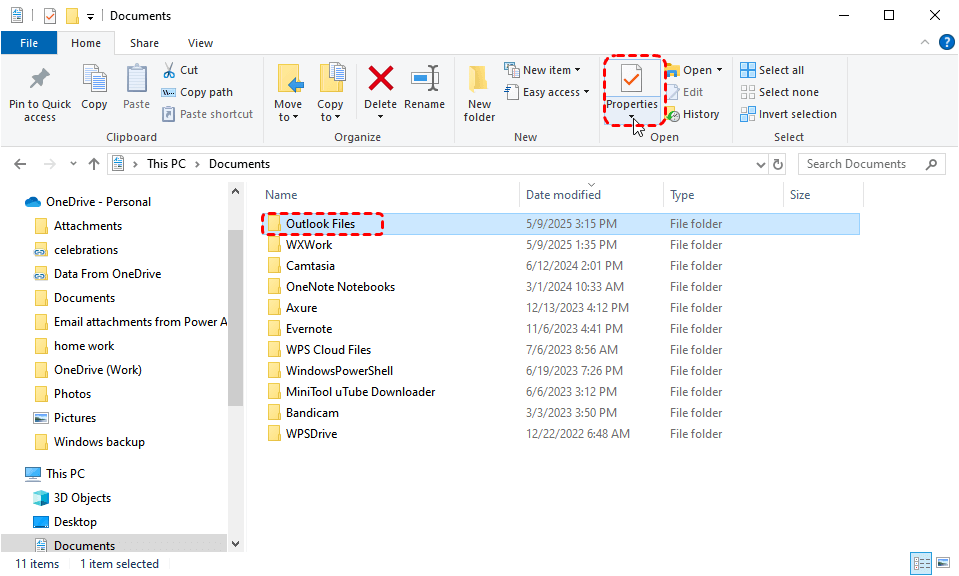
Task: Open recent locations dropdown chevron
Action: point(73,164)
